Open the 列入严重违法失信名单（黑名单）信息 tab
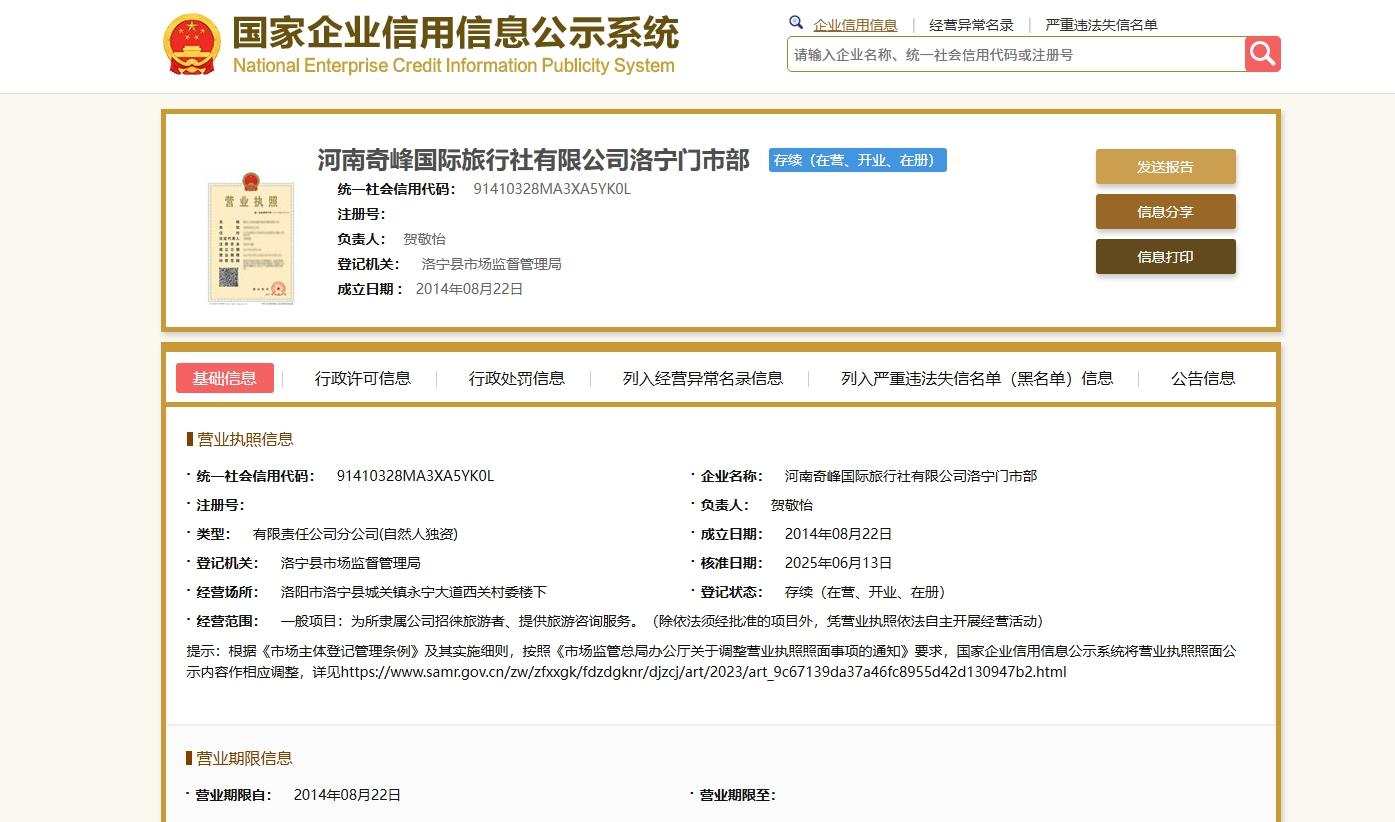This screenshot has width=1395, height=822. pyautogui.click(x=977, y=378)
